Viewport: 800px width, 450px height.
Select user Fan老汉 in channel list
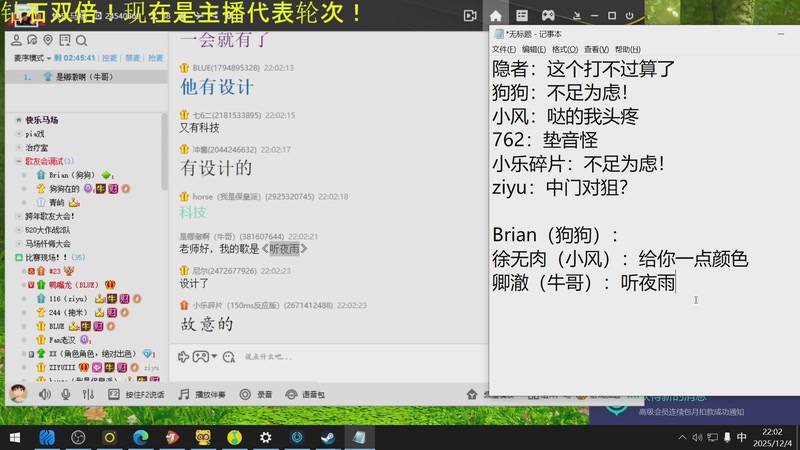pyautogui.click(x=62, y=340)
